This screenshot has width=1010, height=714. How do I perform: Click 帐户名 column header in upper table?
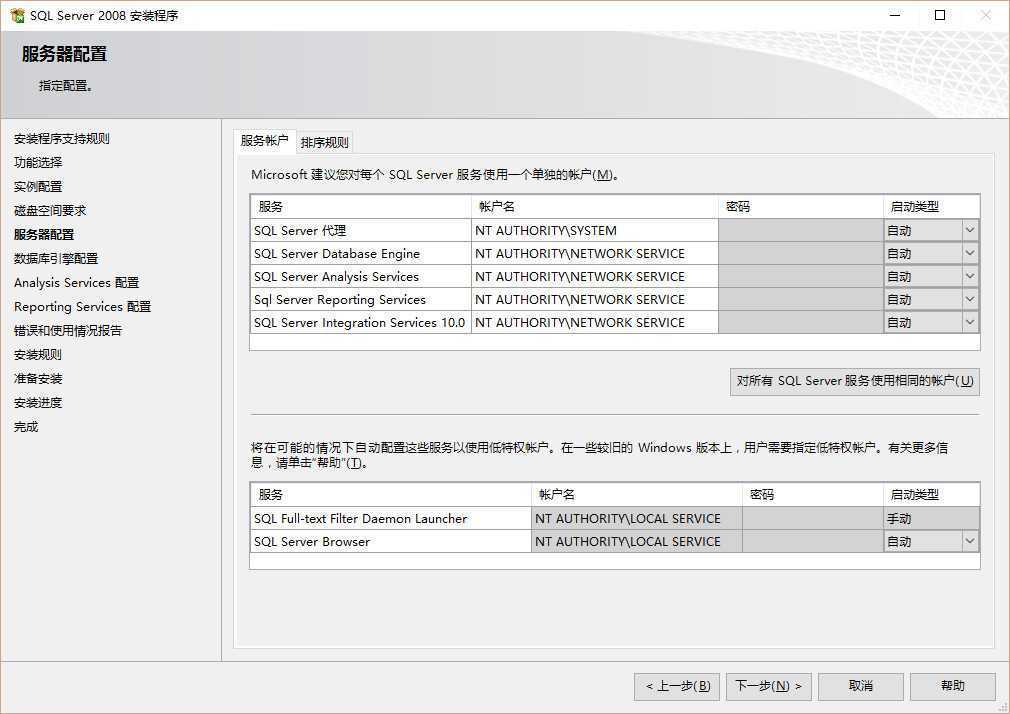(595, 207)
